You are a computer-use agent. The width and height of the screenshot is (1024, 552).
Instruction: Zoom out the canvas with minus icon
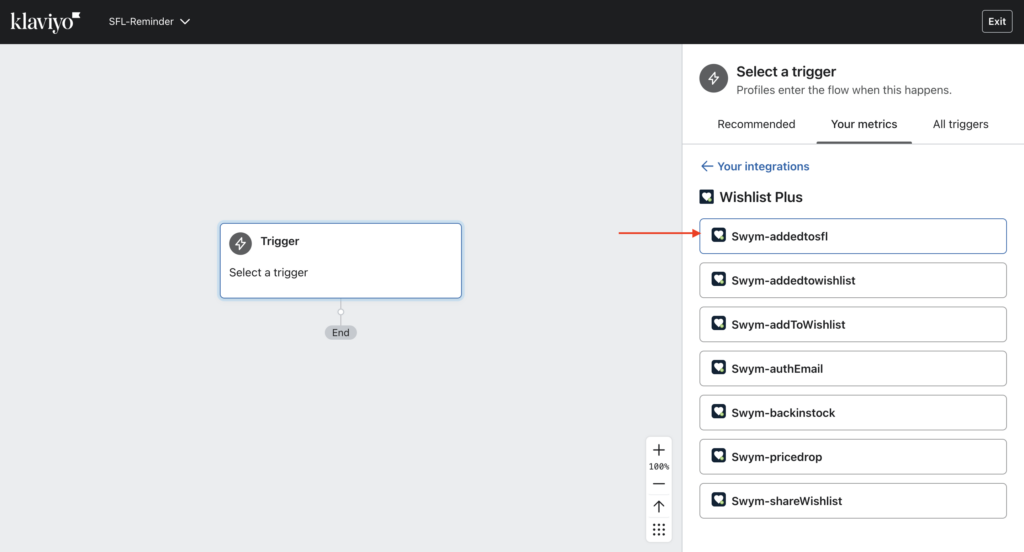pos(658,484)
